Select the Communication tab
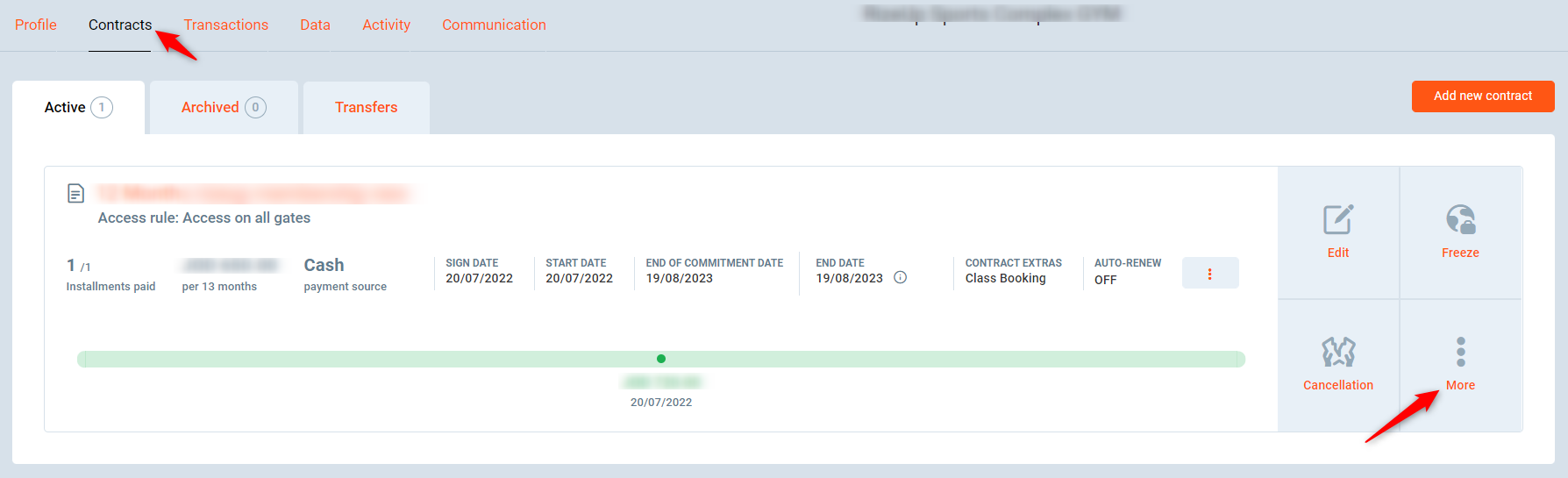The image size is (1568, 478). (x=494, y=25)
